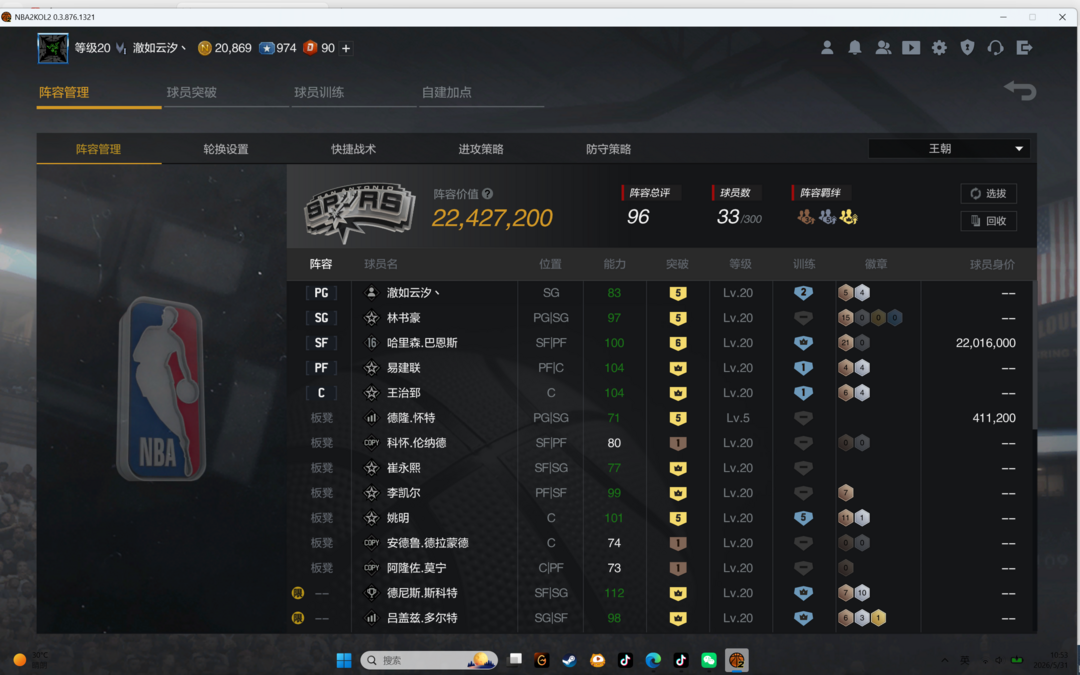Viewport: 1080px width, 675px height.
Task: Click the 回收 button
Action: pyautogui.click(x=988, y=221)
